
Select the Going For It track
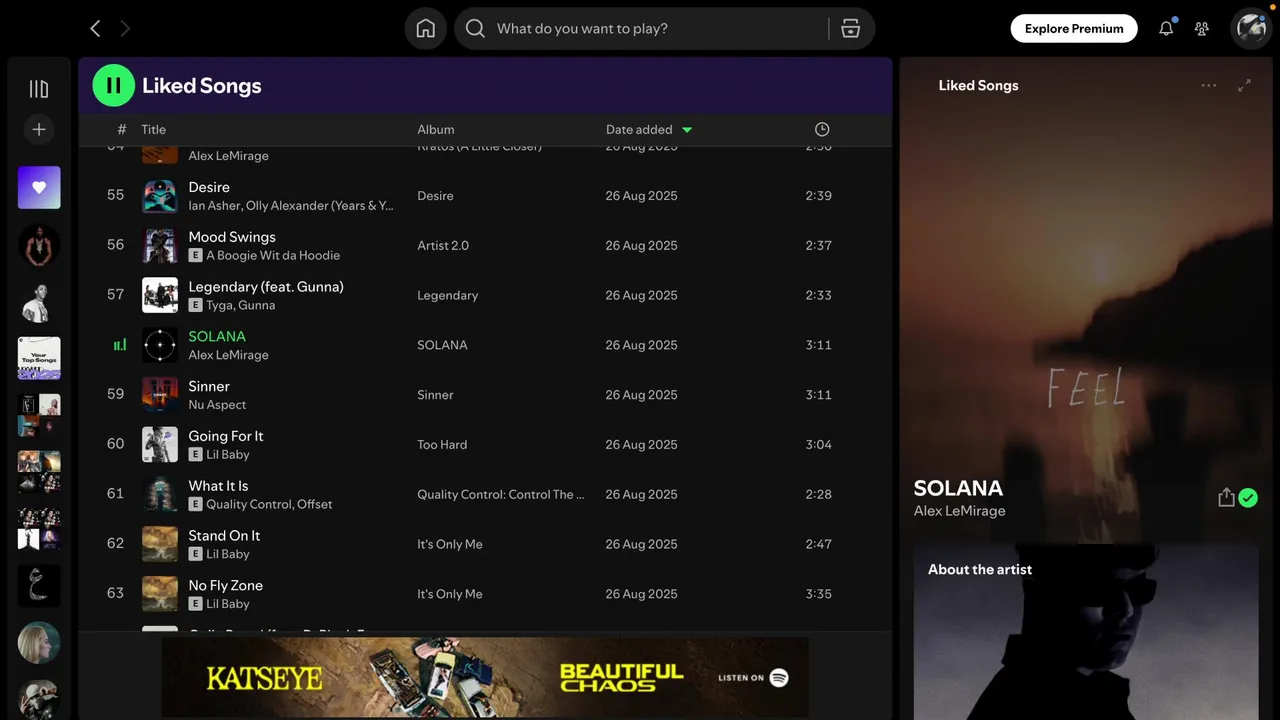click(x=226, y=436)
